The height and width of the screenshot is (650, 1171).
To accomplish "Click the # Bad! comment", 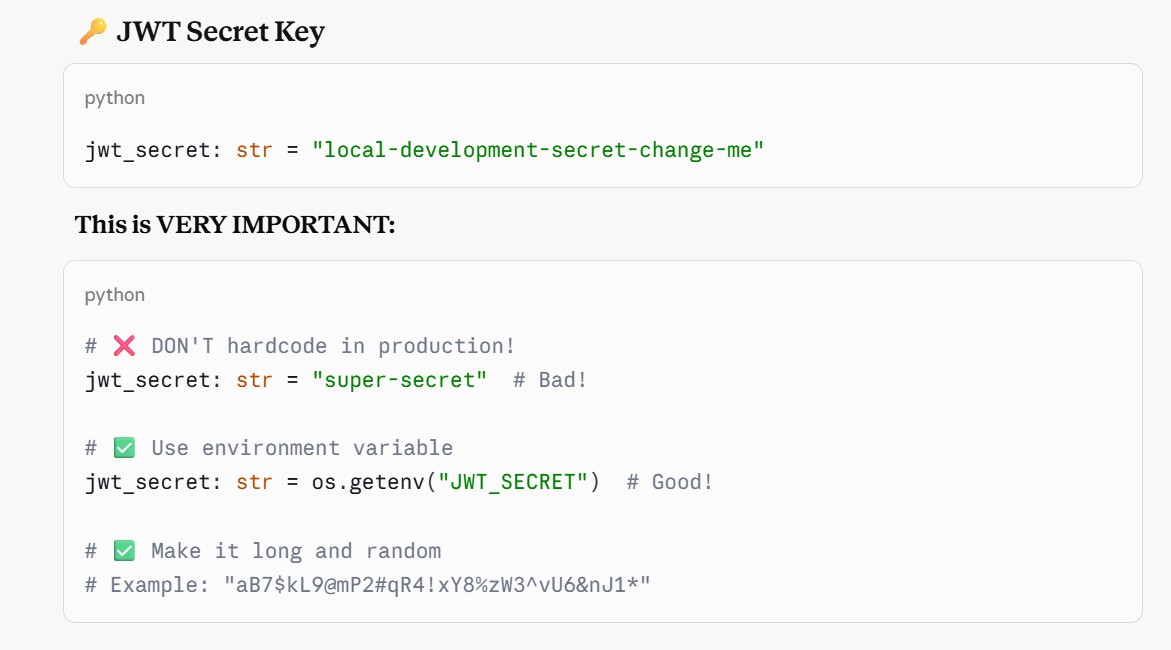I will 550,380.
